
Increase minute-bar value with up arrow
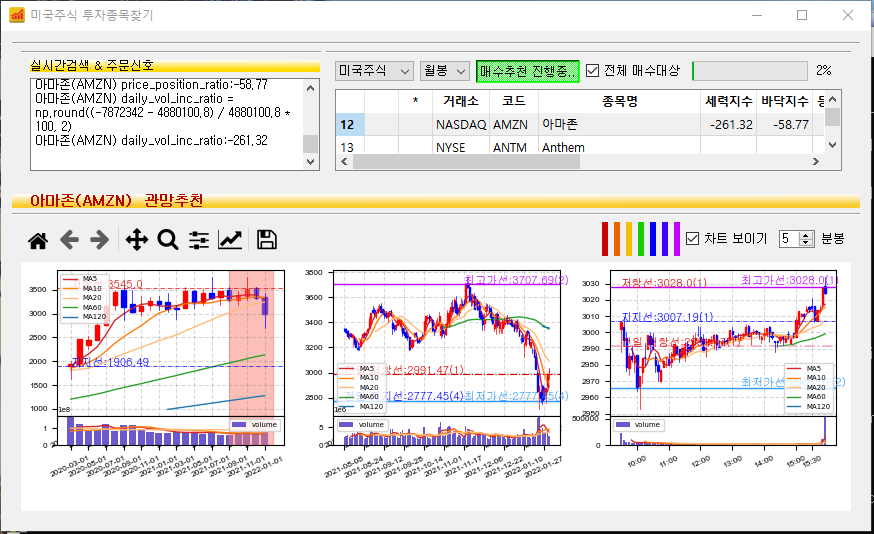806,235
